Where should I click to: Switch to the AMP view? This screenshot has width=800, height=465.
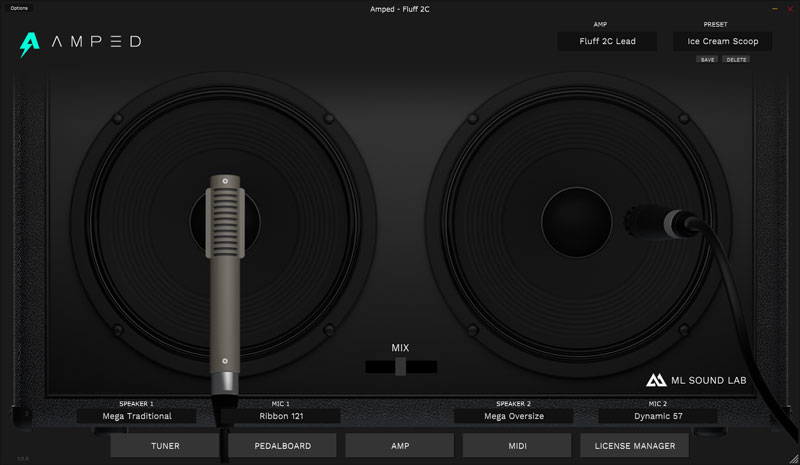[399, 446]
